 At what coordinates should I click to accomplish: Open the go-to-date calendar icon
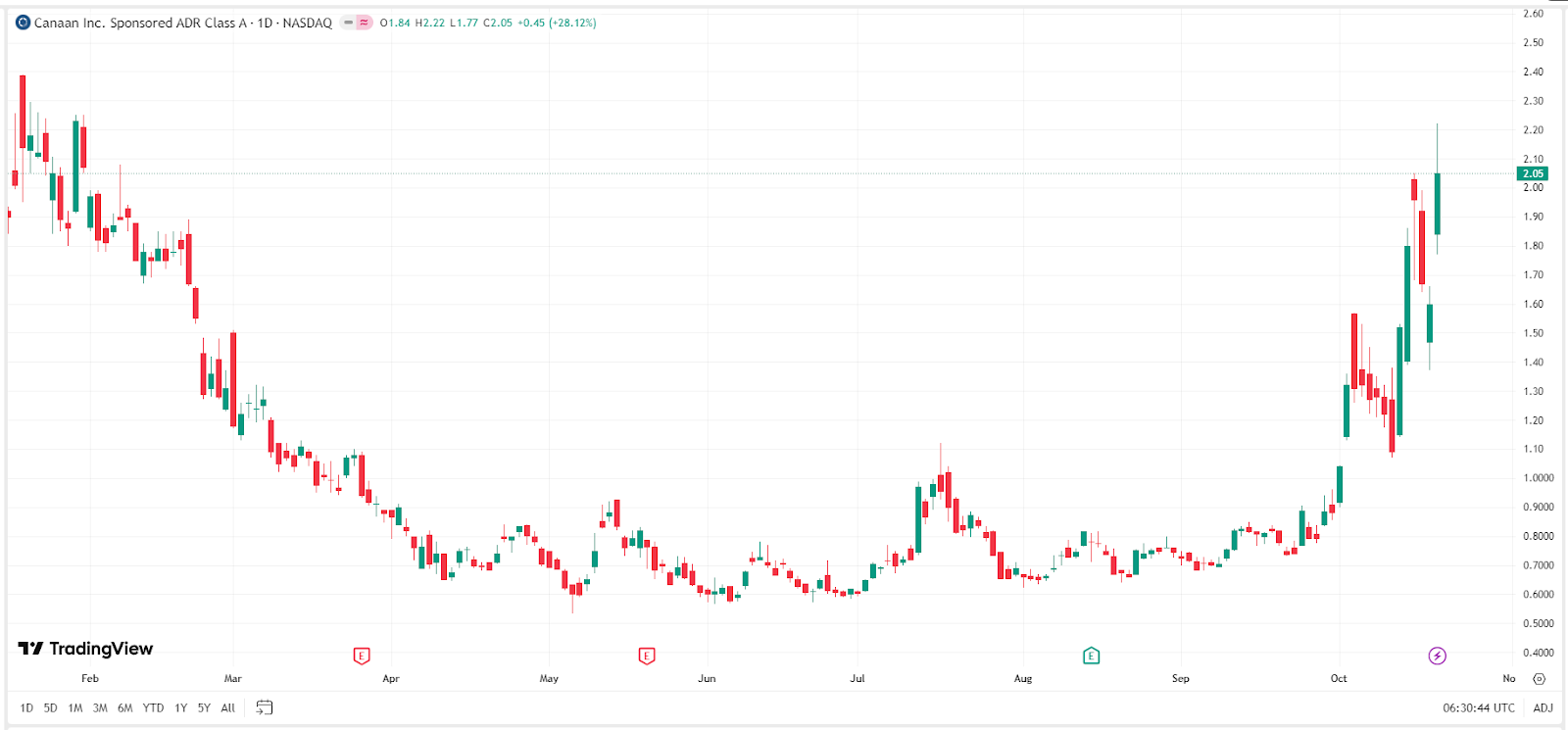pos(265,707)
